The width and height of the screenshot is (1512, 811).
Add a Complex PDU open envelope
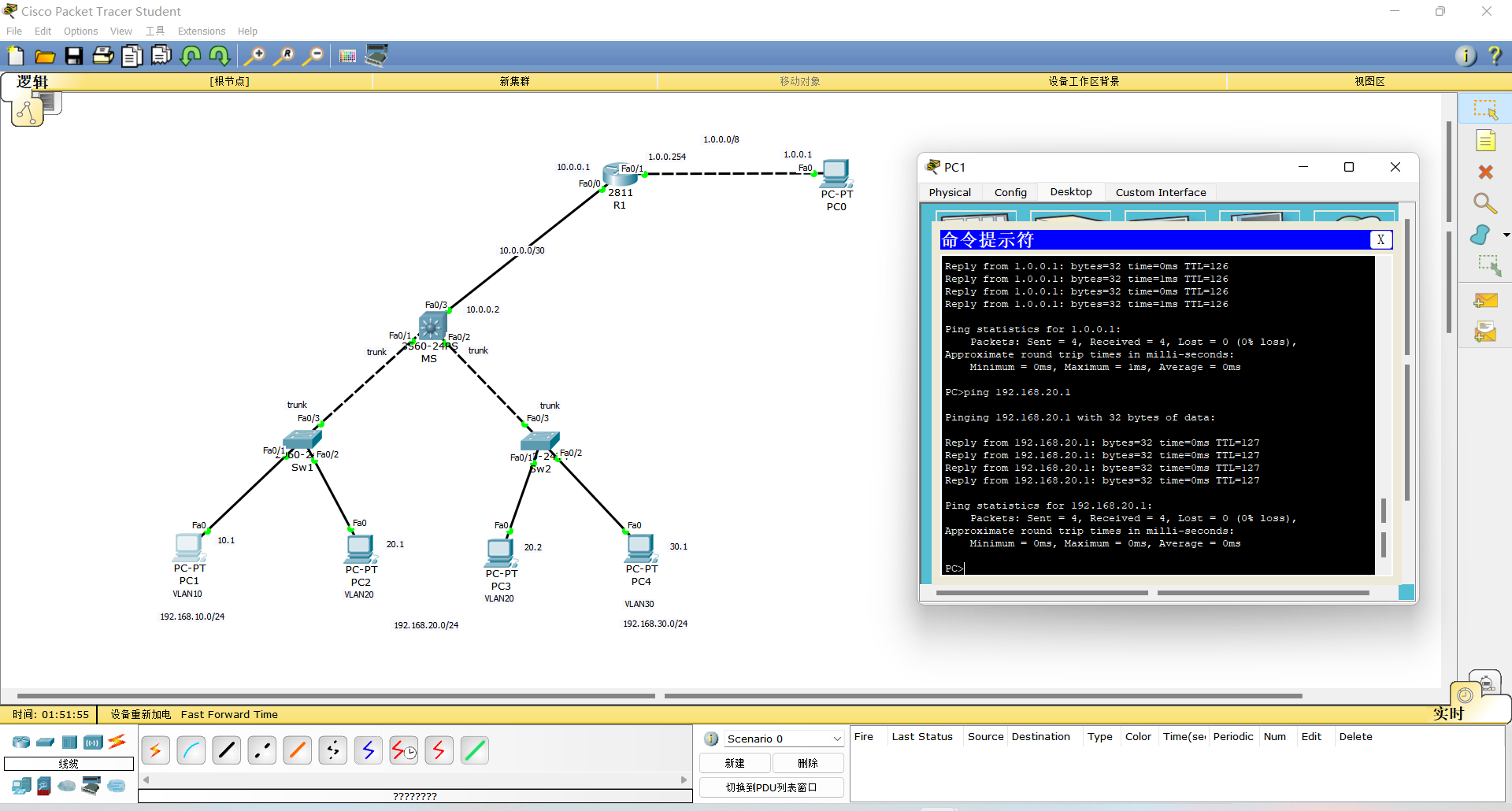[1485, 332]
